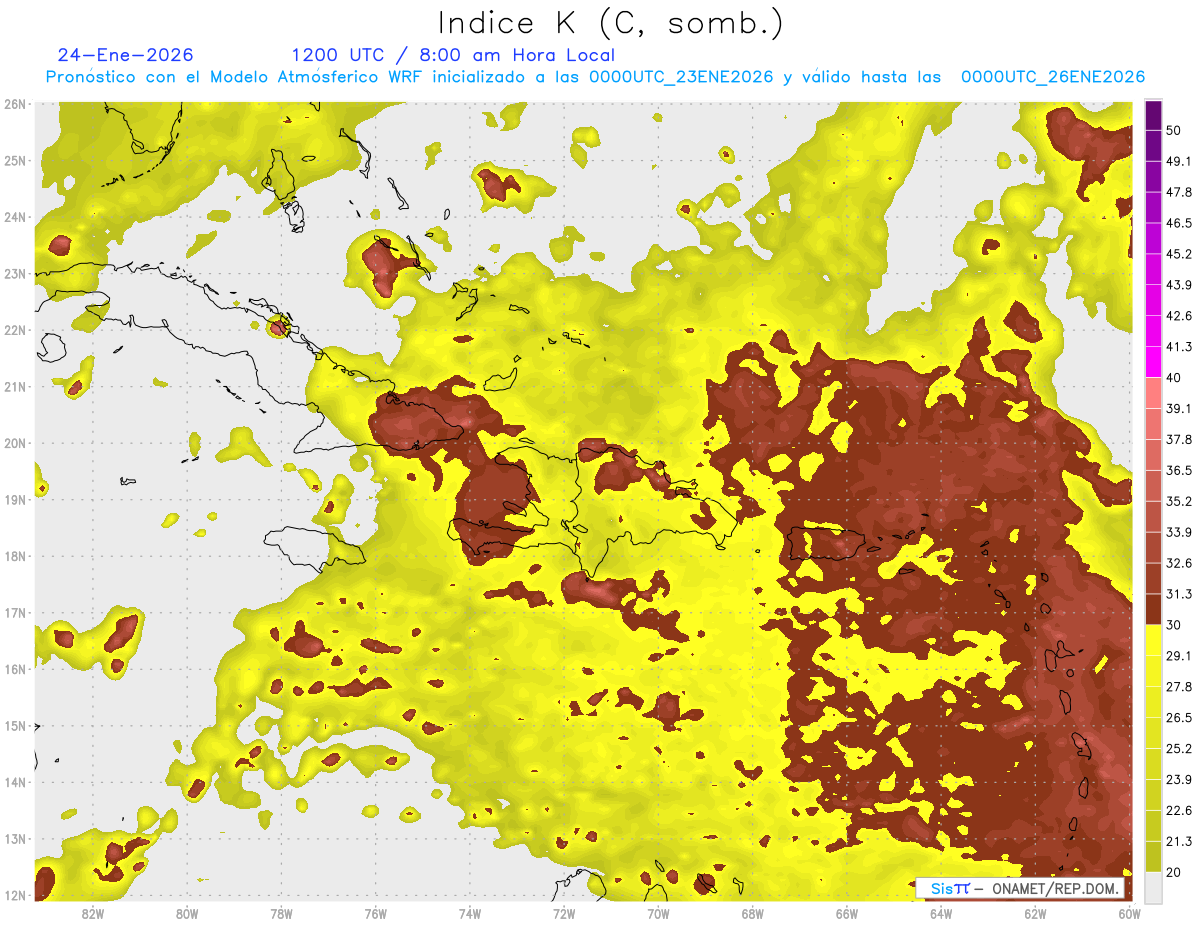
Task: Click the latitude label '24N'
Action: pyautogui.click(x=15, y=217)
